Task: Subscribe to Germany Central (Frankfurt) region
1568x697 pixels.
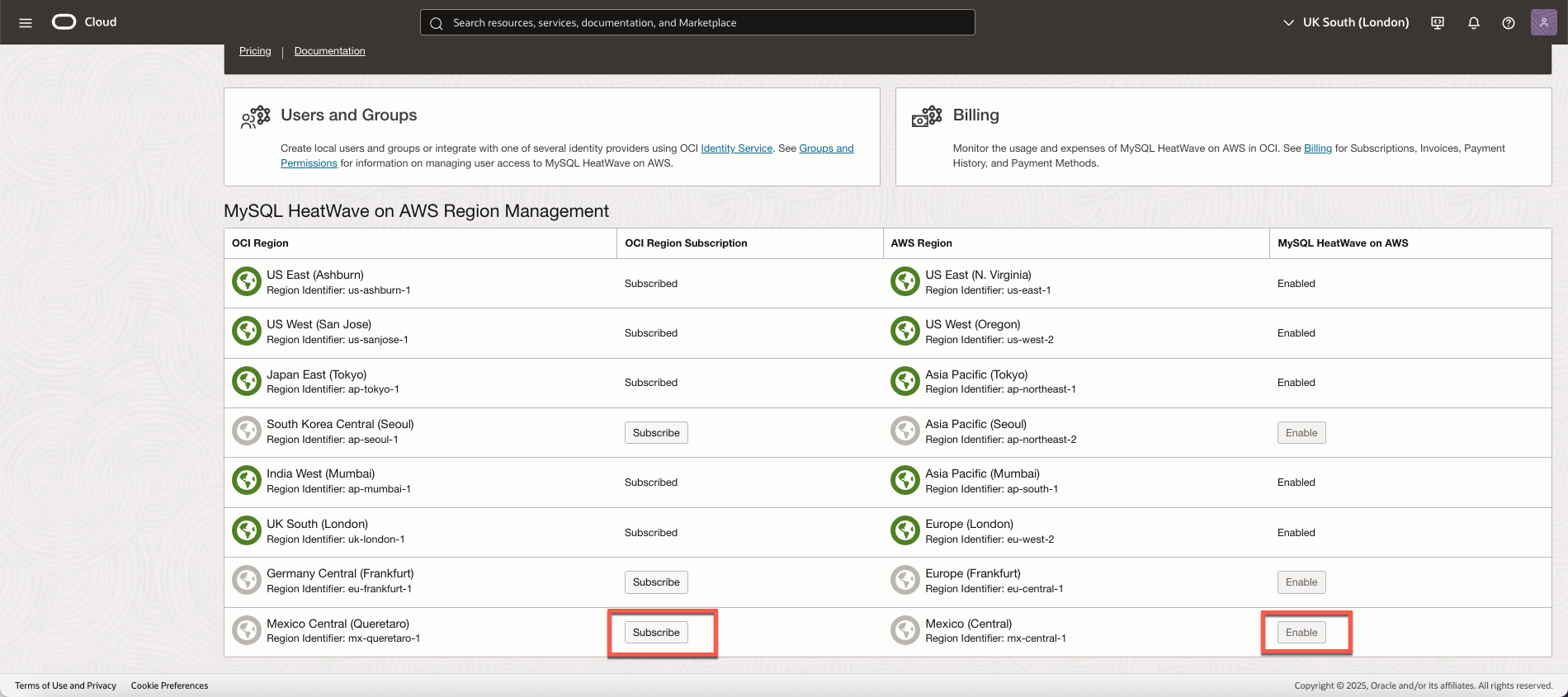Action: pos(656,582)
